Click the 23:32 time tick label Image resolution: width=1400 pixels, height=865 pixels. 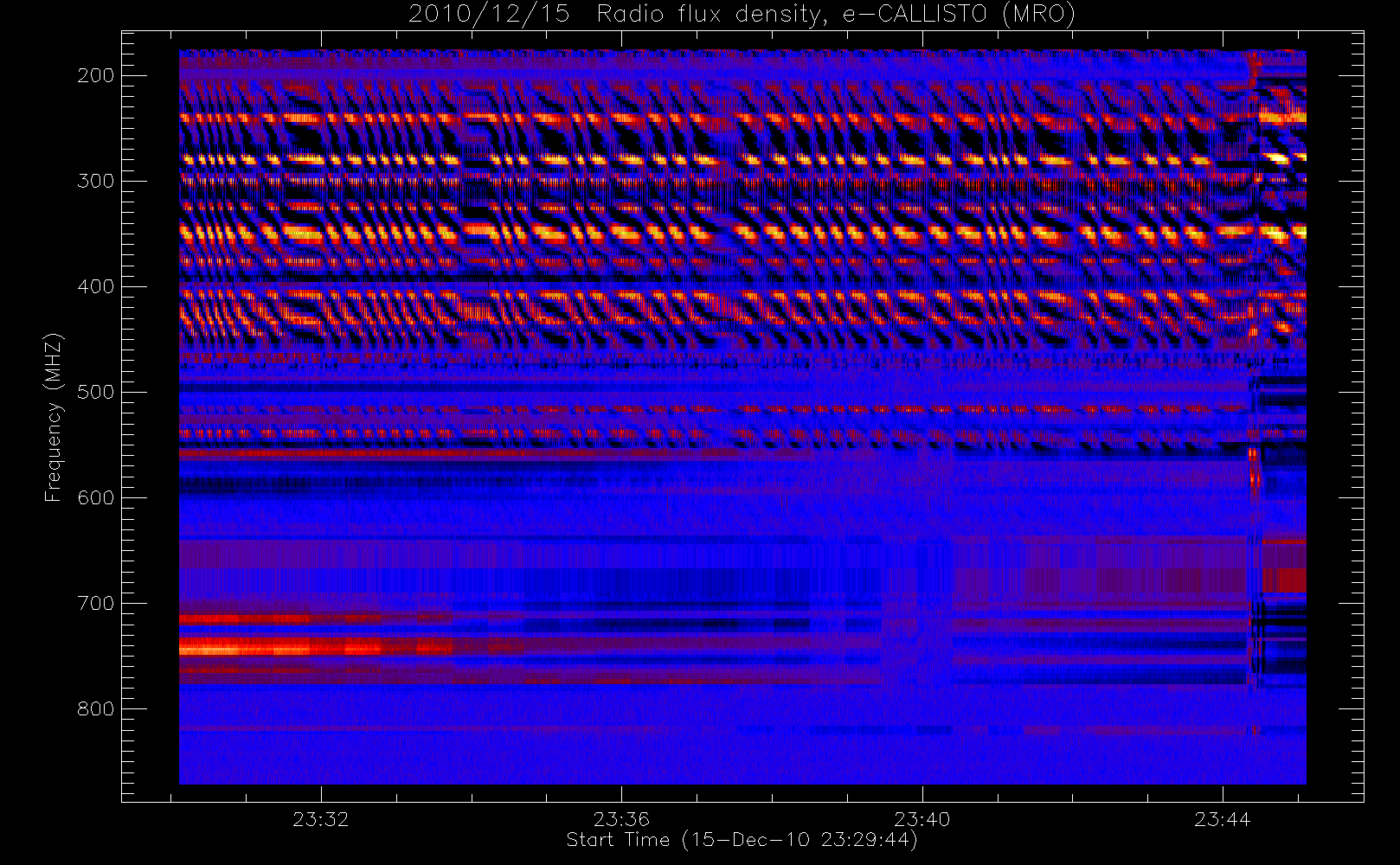tap(320, 819)
